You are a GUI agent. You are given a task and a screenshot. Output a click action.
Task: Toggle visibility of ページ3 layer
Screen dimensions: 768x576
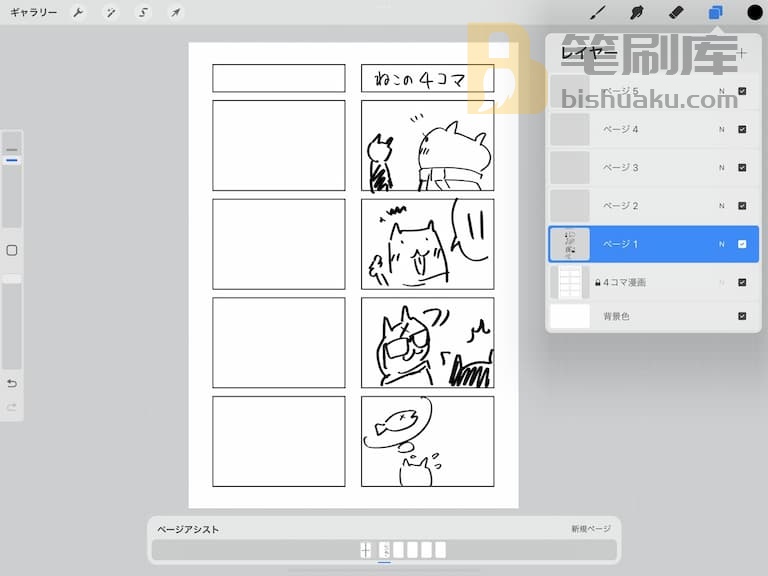(x=742, y=168)
